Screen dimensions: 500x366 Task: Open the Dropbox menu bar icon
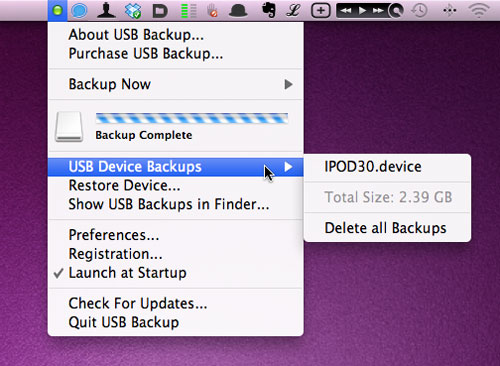pos(133,10)
